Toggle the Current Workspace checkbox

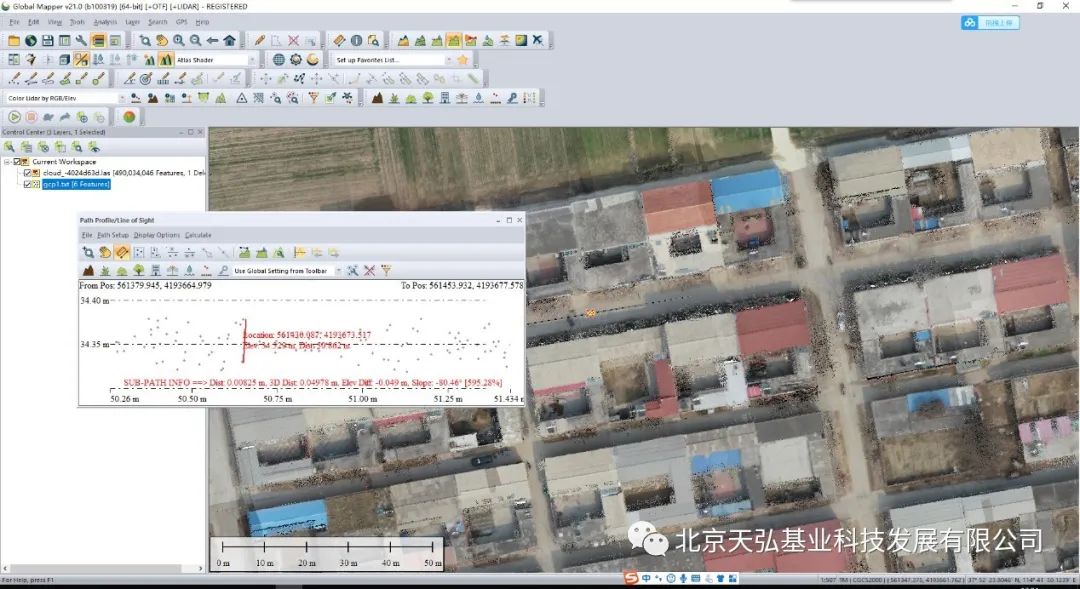click(17, 162)
